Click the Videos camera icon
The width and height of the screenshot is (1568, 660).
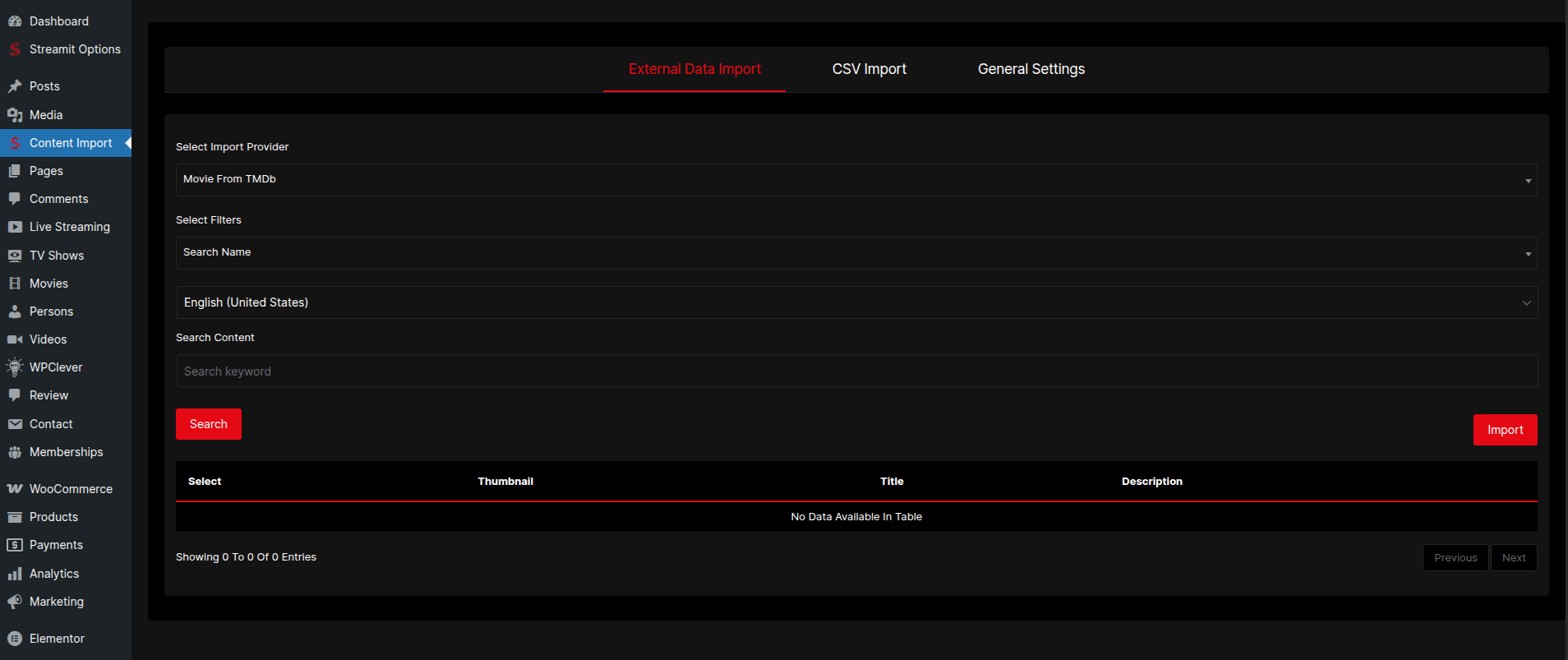[x=15, y=339]
